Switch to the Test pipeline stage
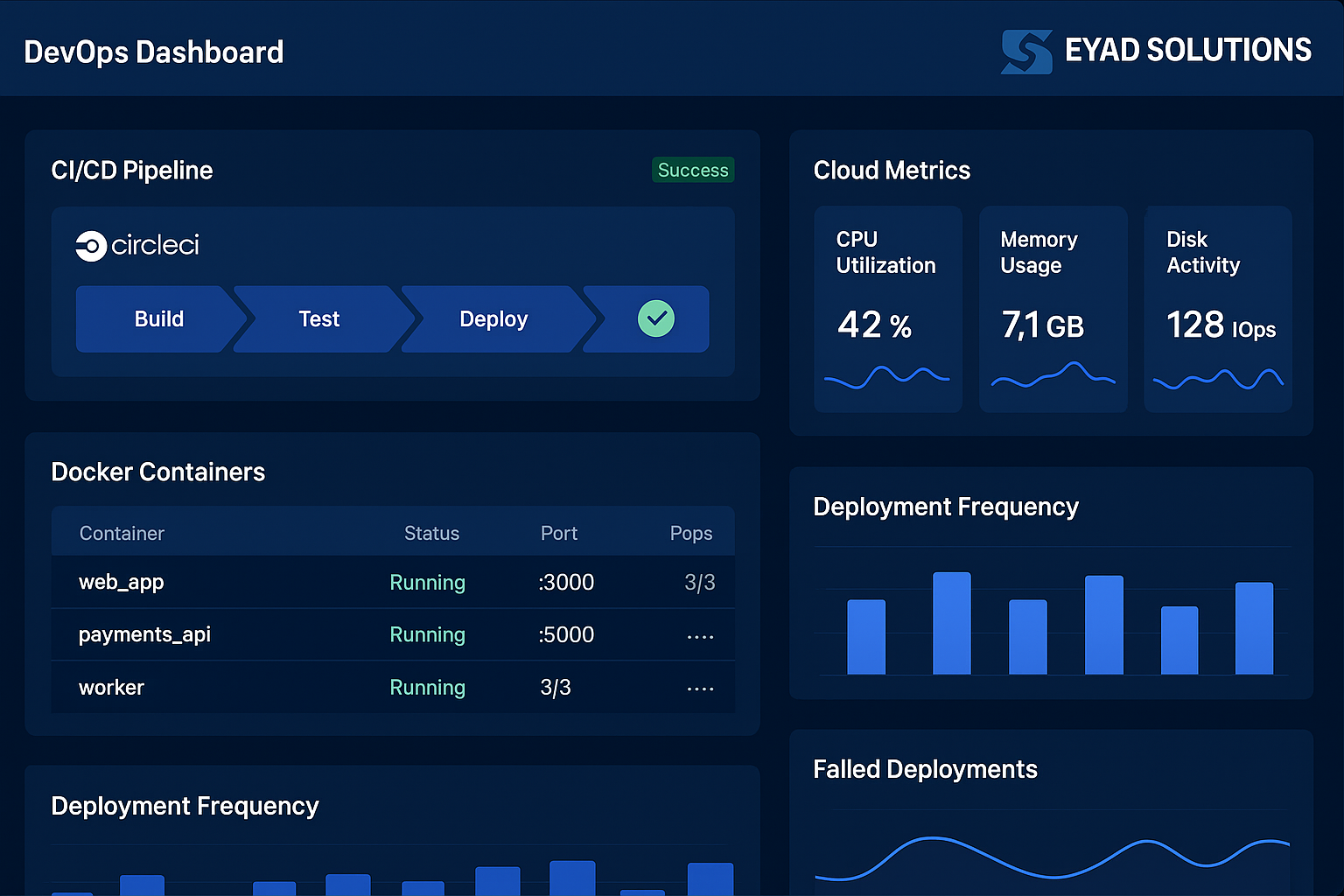1344x896 pixels. coord(318,318)
